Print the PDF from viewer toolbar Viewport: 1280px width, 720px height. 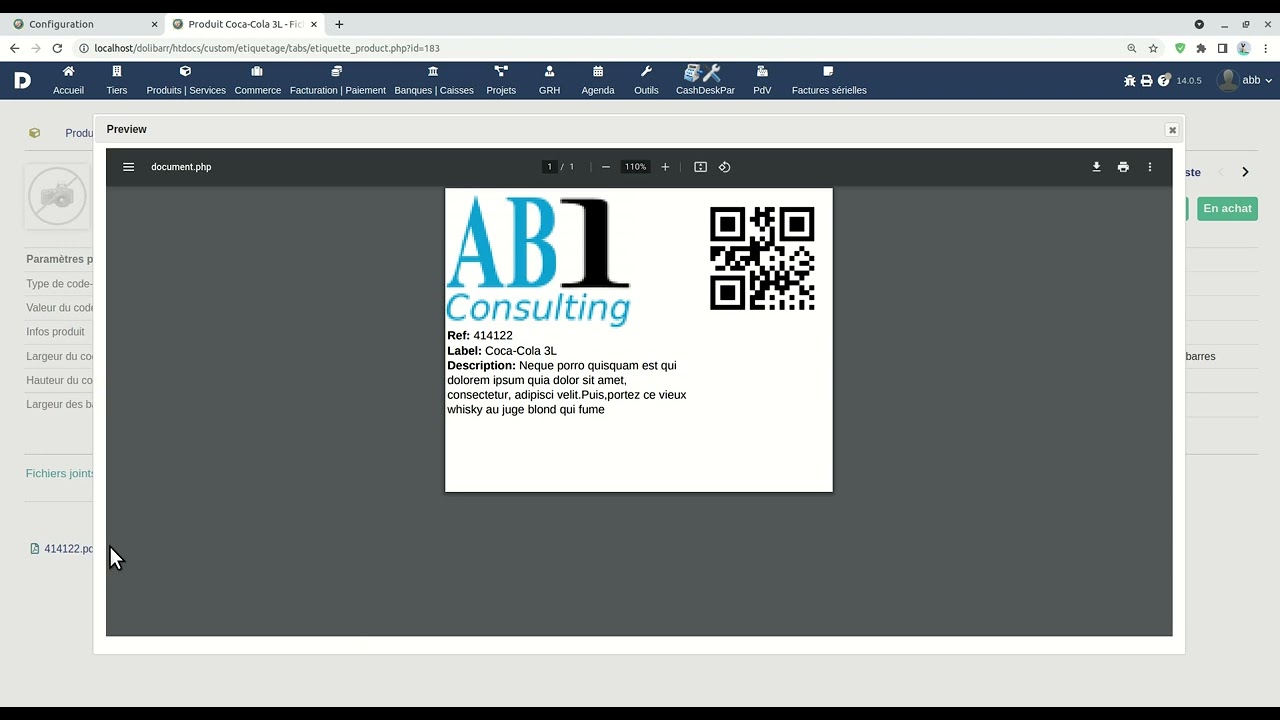1123,167
